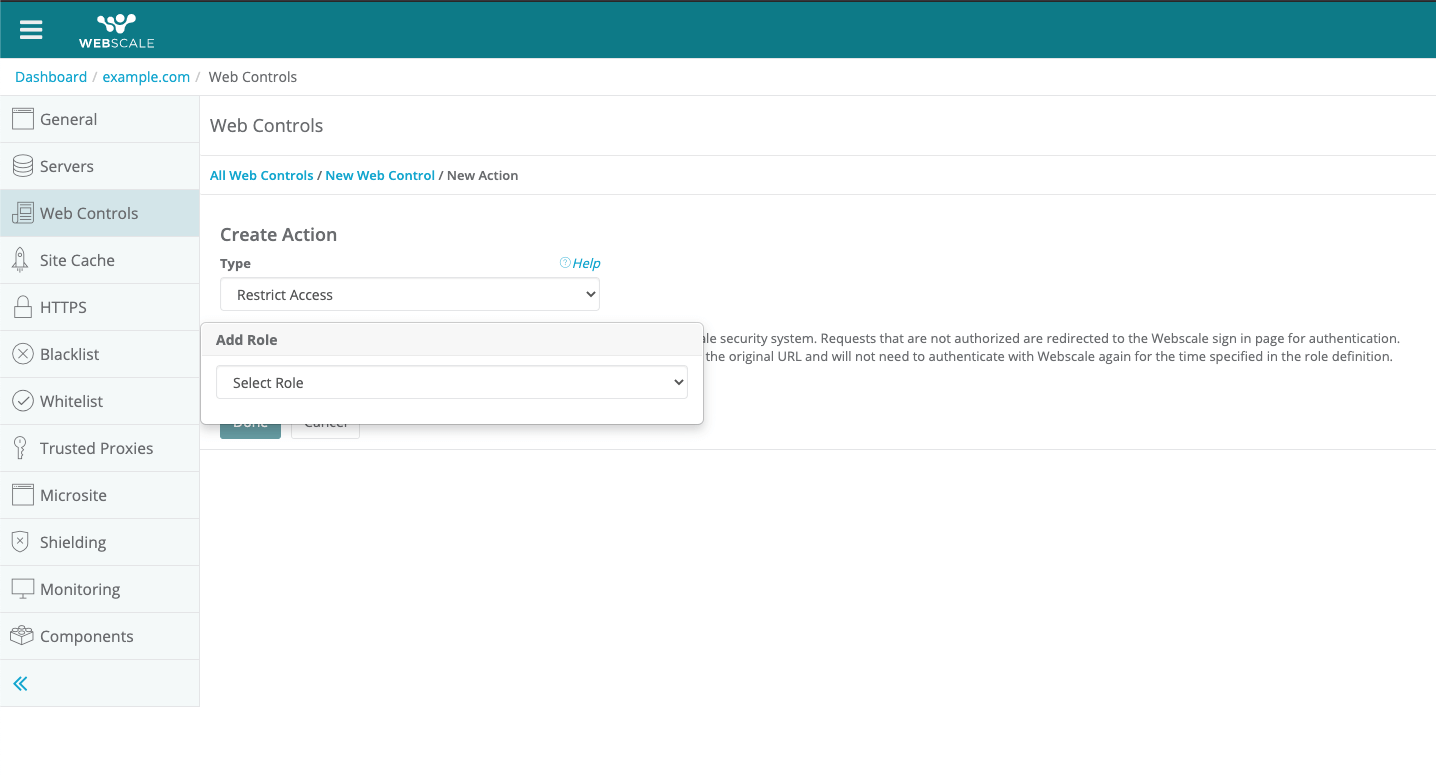The image size is (1436, 775).
Task: Collapse the sidebar with double chevron
Action: click(20, 684)
